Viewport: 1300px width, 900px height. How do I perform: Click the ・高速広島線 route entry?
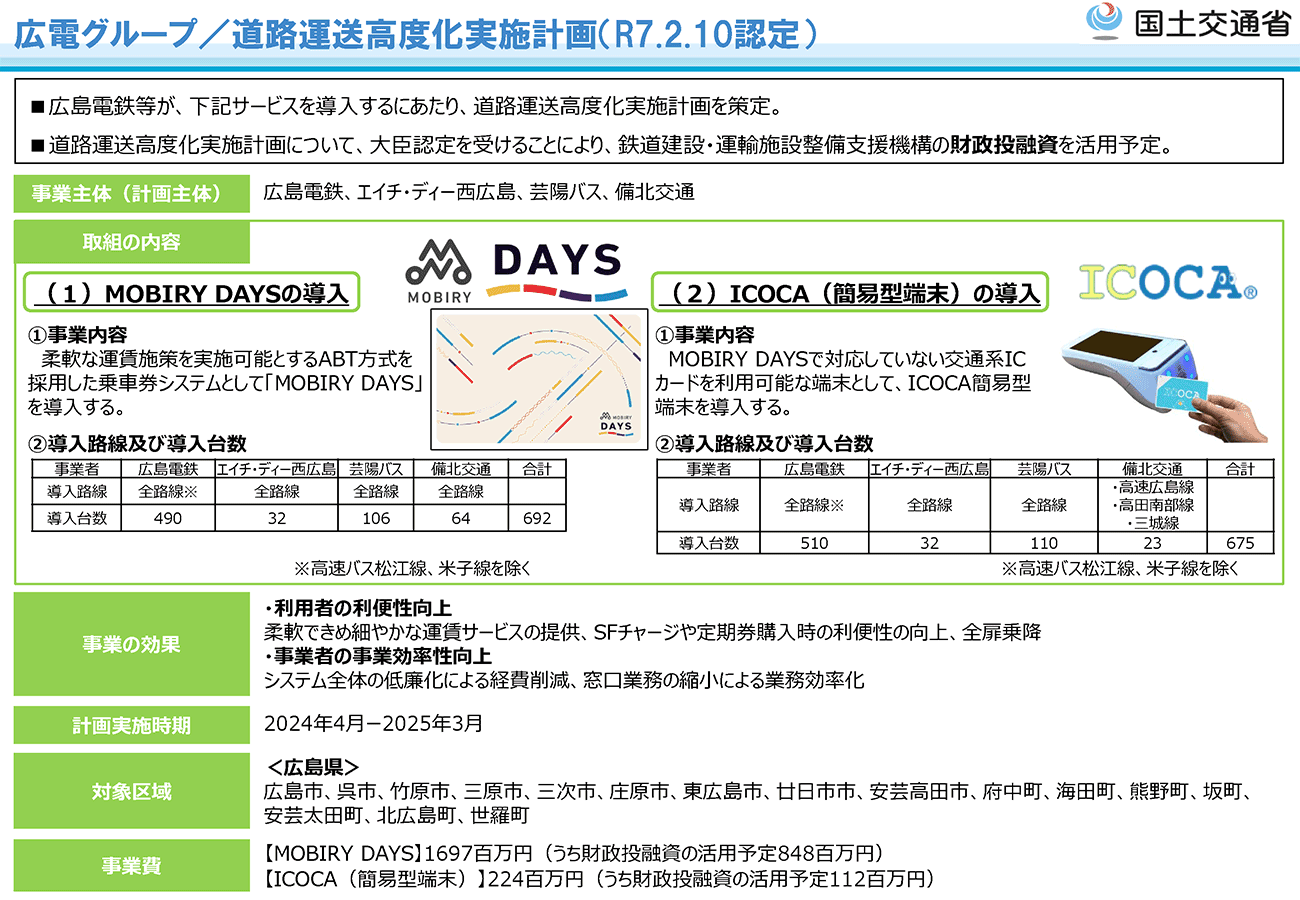click(x=1152, y=487)
